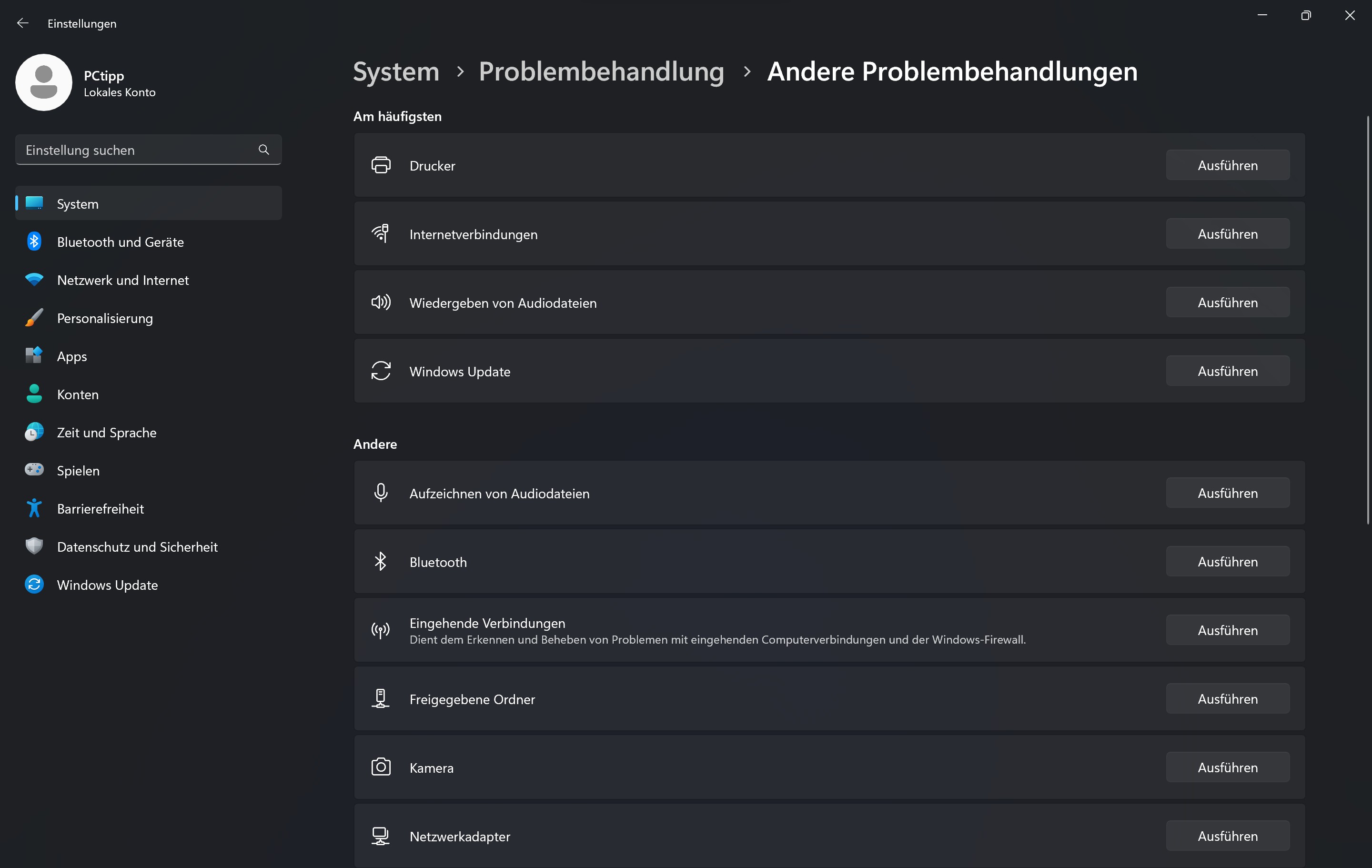The width and height of the screenshot is (1372, 868).
Task: Click the Netzwerk und Internet wifi icon
Action: [x=34, y=280]
